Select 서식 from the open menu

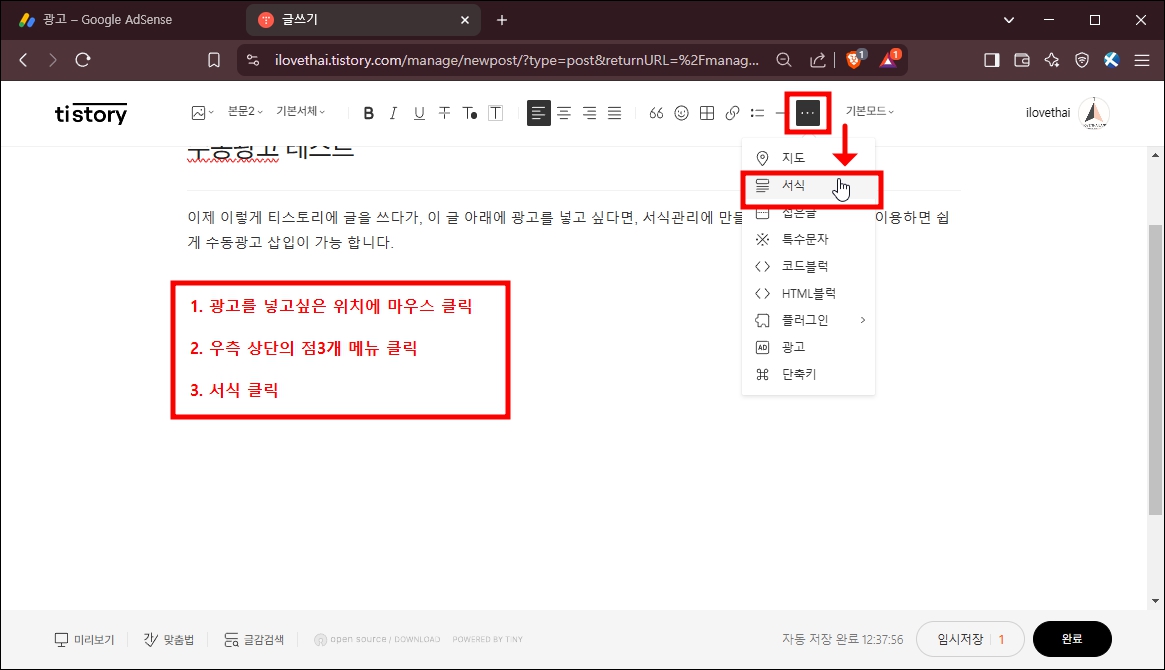point(794,185)
